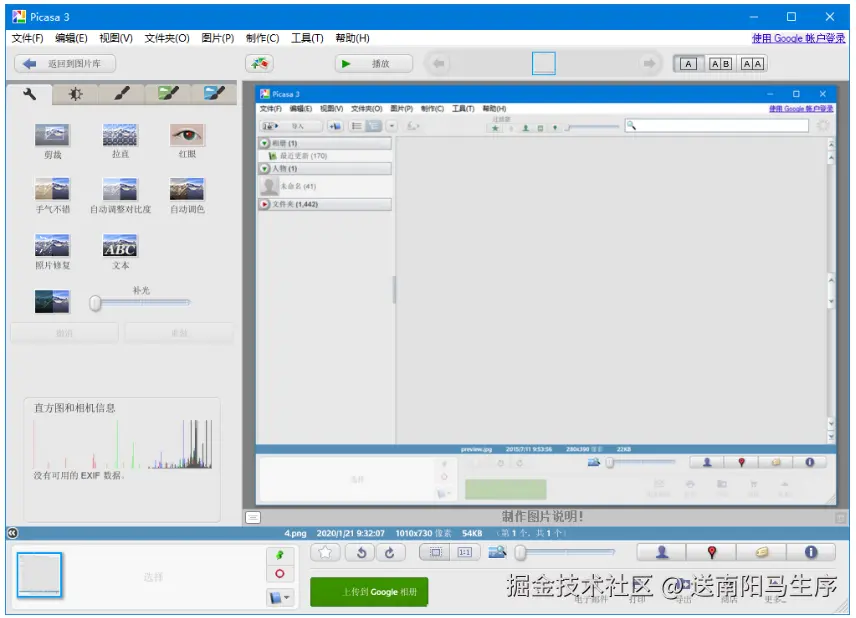Open the 制作(C) menu
Viewport: 856px width, 618px height.
coord(262,38)
